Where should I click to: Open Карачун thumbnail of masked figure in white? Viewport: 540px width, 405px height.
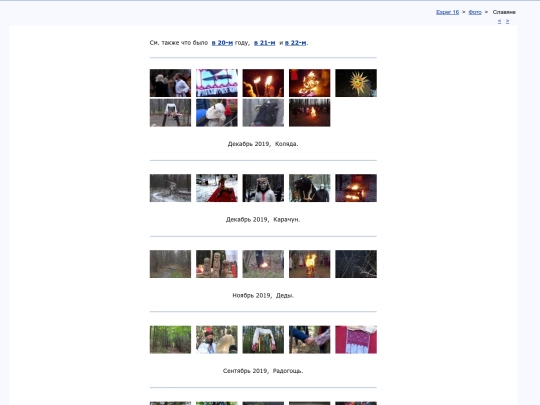[x=263, y=188]
